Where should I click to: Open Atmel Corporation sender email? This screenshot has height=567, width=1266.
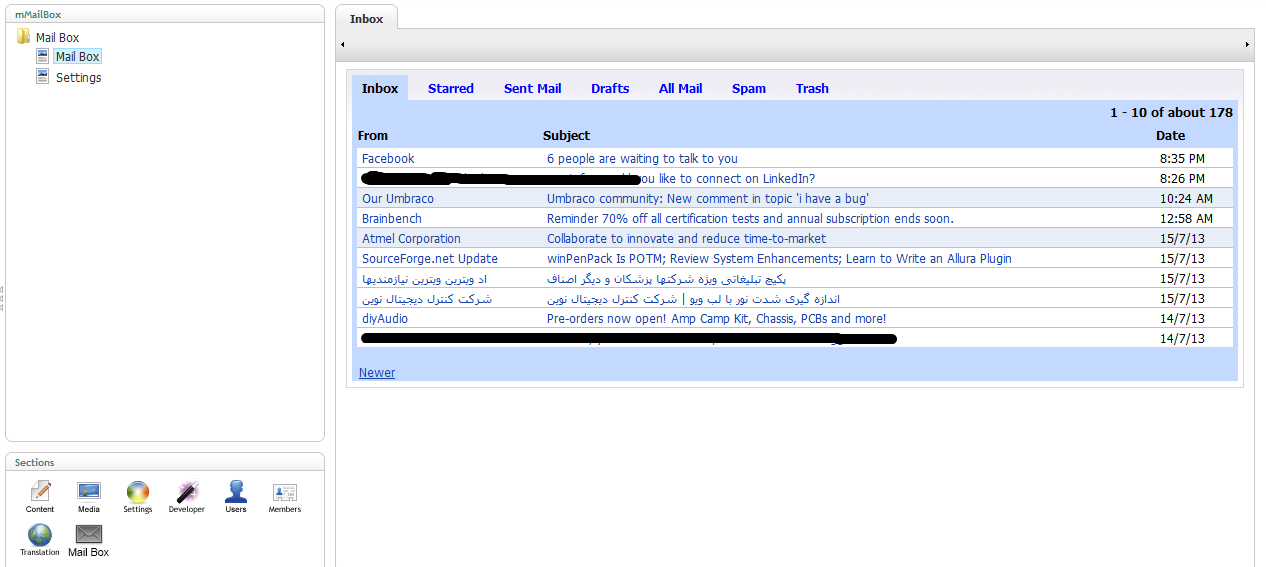click(x=411, y=238)
